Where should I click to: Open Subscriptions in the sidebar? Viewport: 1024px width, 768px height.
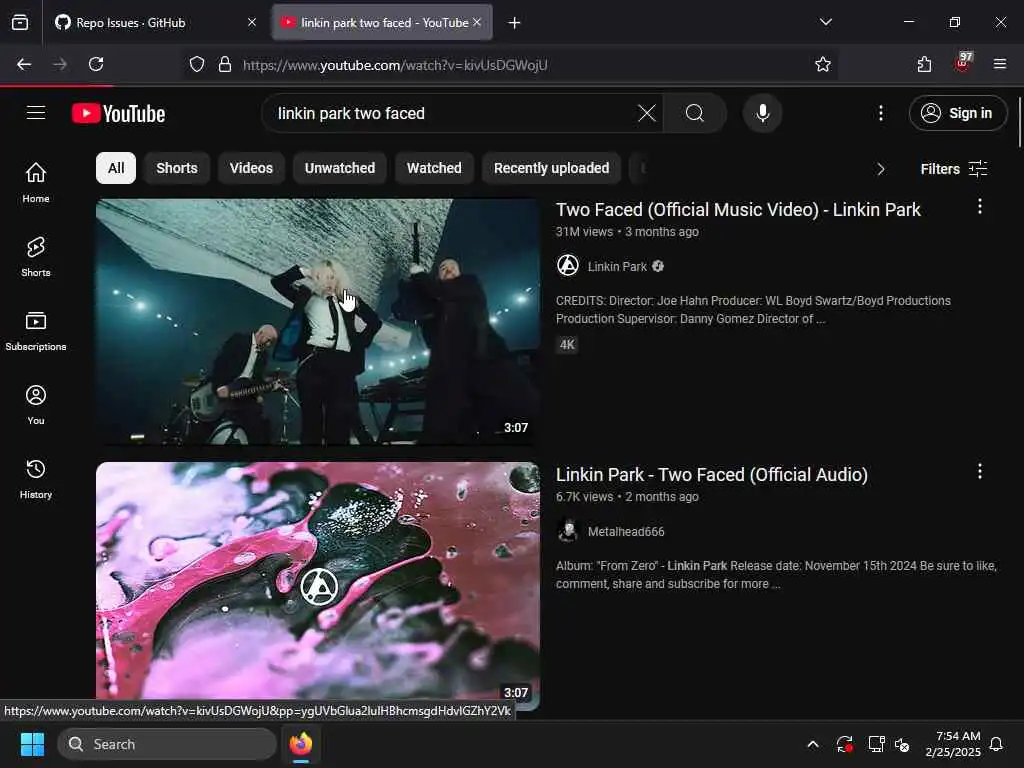[36, 330]
